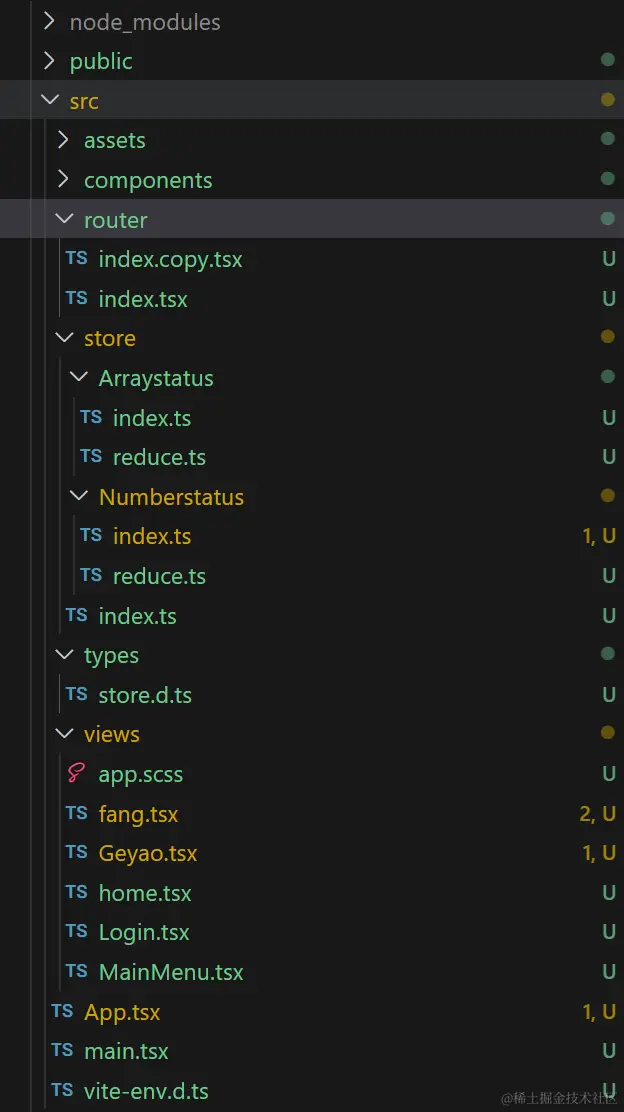Click TS icon of vite-env.d.ts
This screenshot has width=624, height=1112.
[62, 1089]
